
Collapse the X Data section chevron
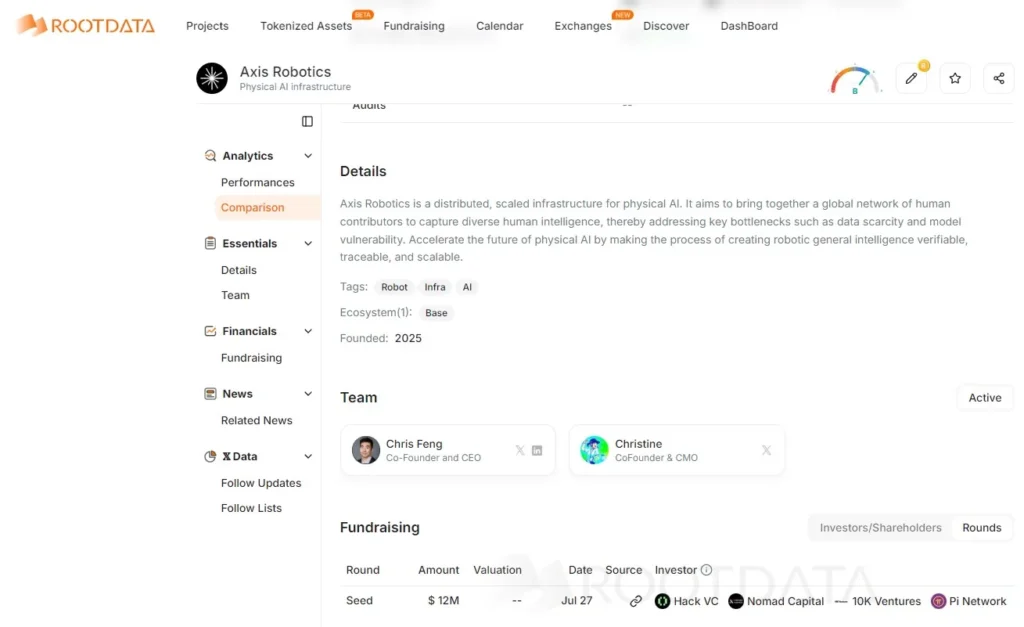(308, 457)
